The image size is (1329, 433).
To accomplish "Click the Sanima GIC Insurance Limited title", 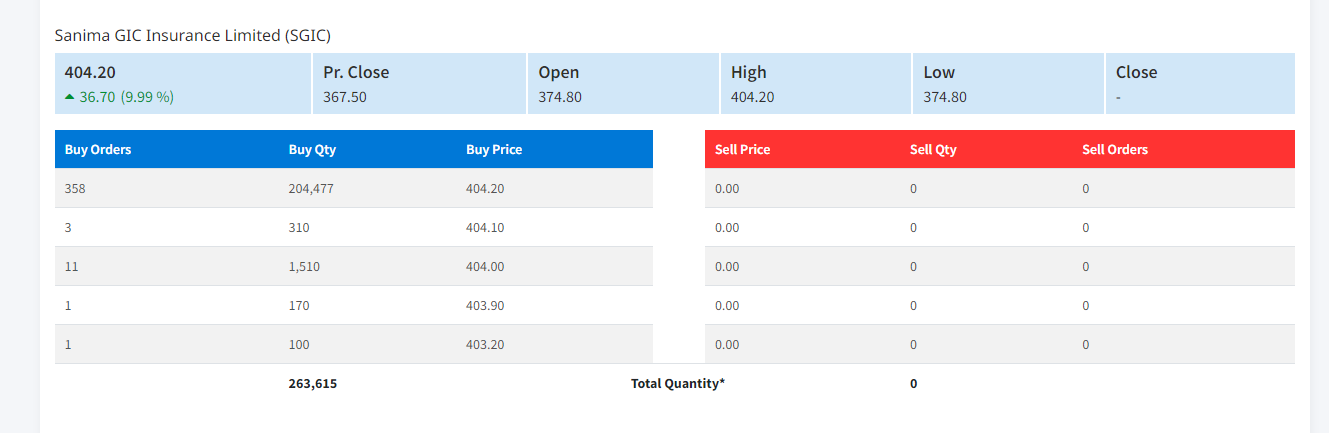I will pos(192,35).
